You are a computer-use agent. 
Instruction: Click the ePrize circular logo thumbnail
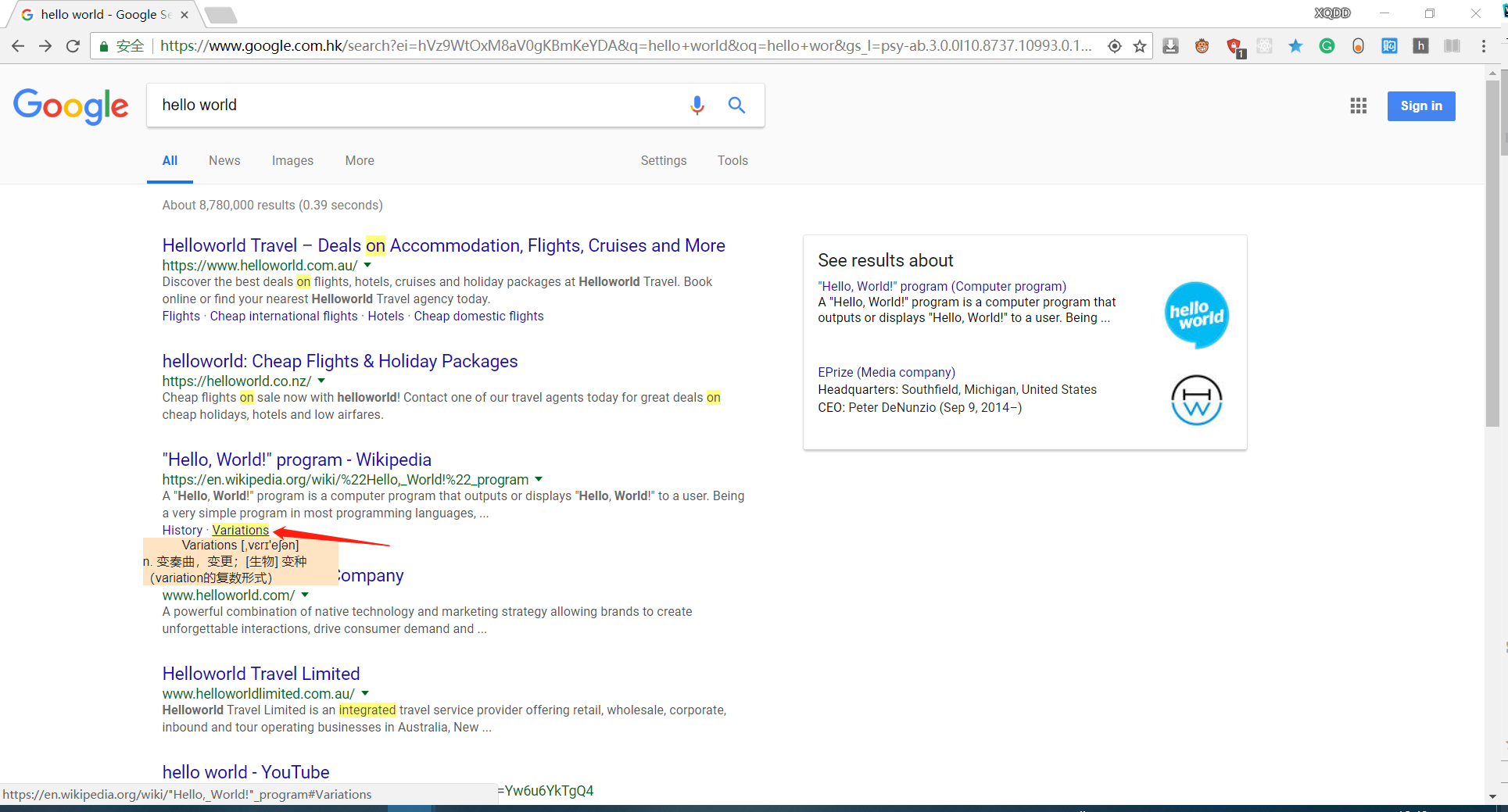click(x=1196, y=399)
